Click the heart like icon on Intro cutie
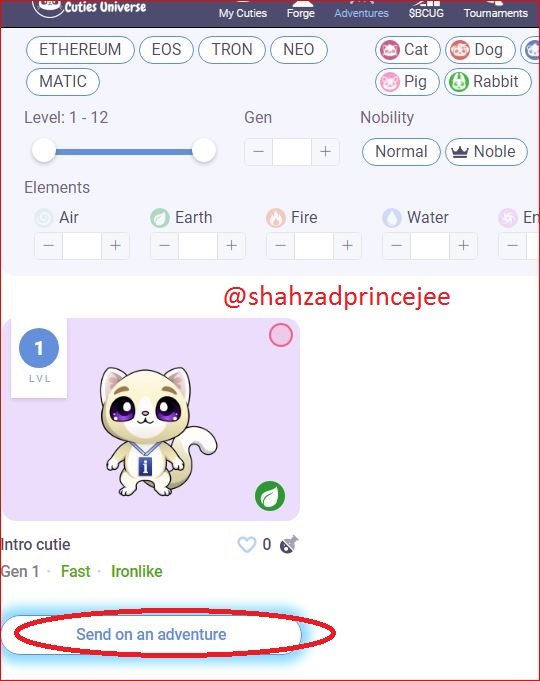 coord(246,544)
